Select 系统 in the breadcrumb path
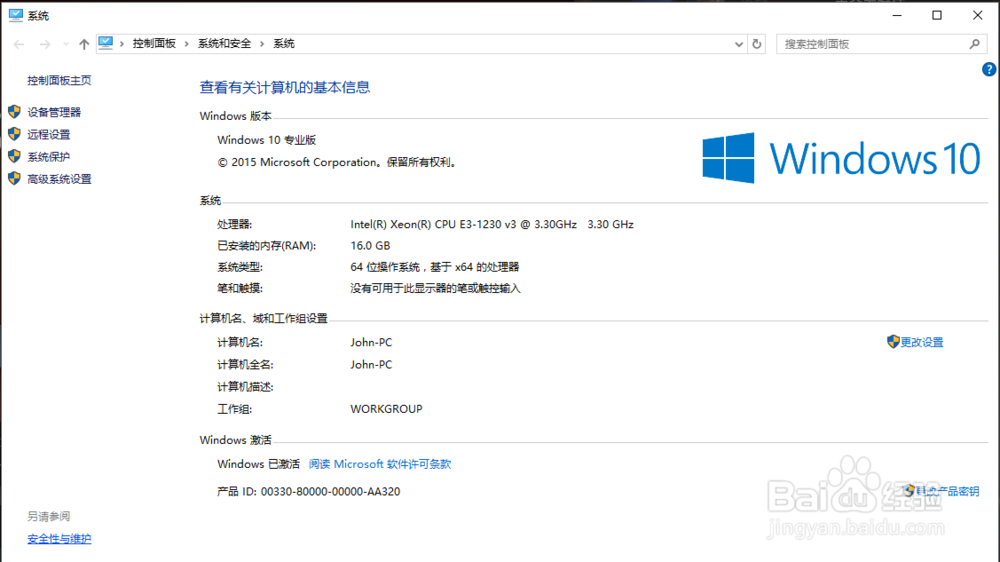The width and height of the screenshot is (1000, 562). [284, 43]
